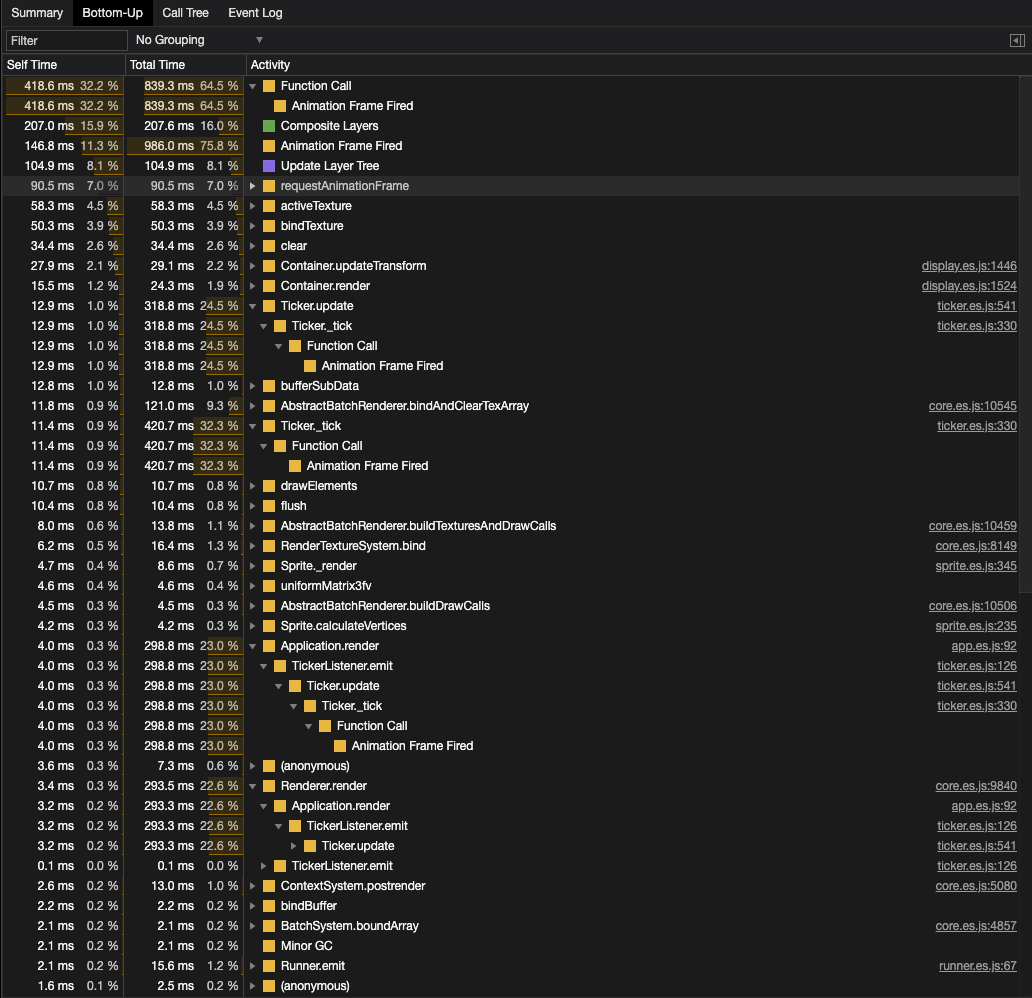Viewport: 1032px width, 998px height.
Task: Click green Composite Layers category swatch
Action: 269,126
